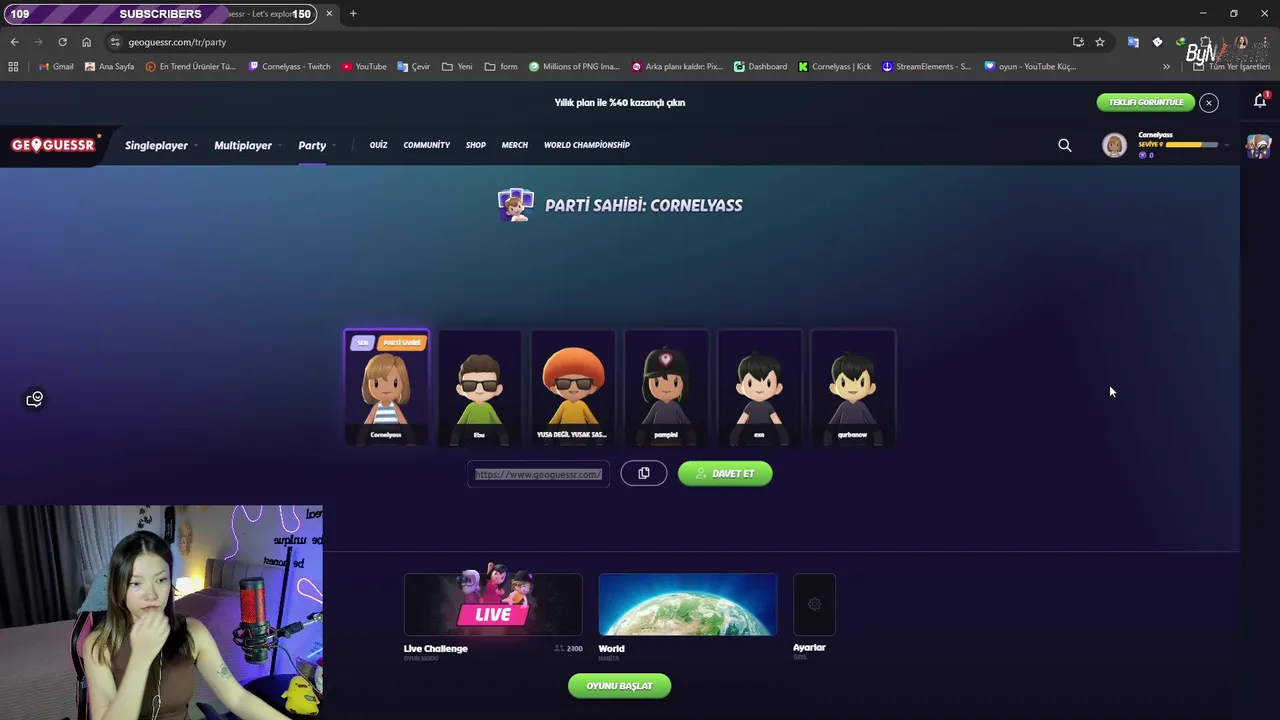Viewport: 1280px width, 720px height.
Task: Open the Dashboard bookmark
Action: pos(760,67)
